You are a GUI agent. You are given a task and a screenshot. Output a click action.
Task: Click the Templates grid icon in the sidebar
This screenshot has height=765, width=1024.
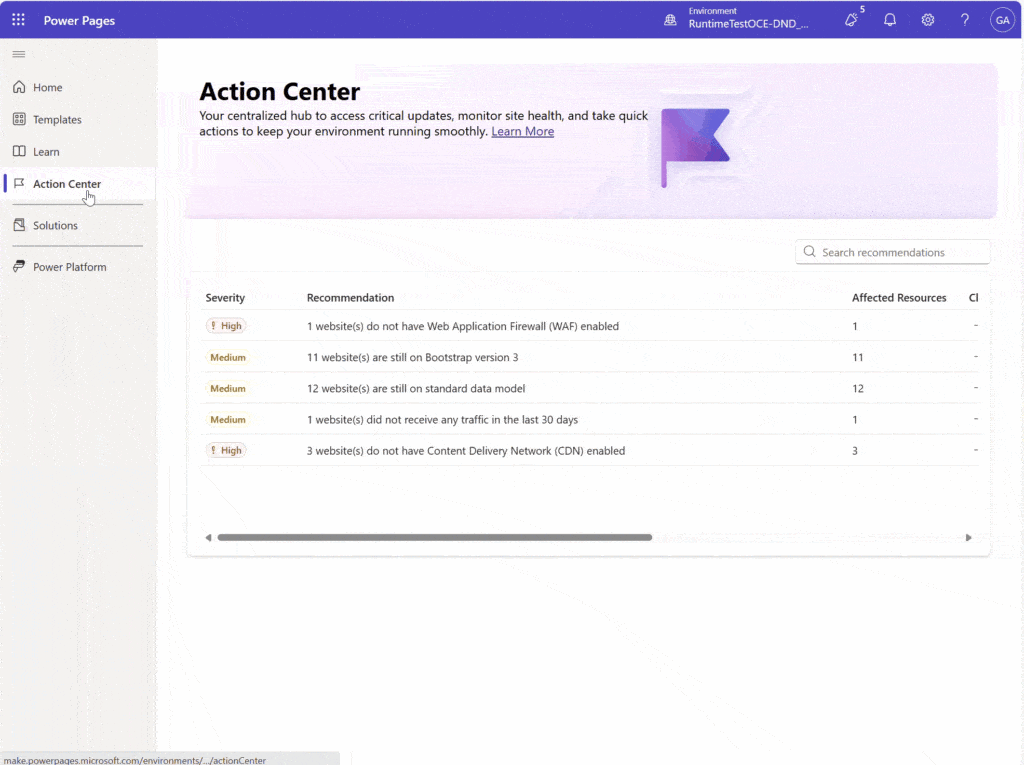pyautogui.click(x=19, y=119)
